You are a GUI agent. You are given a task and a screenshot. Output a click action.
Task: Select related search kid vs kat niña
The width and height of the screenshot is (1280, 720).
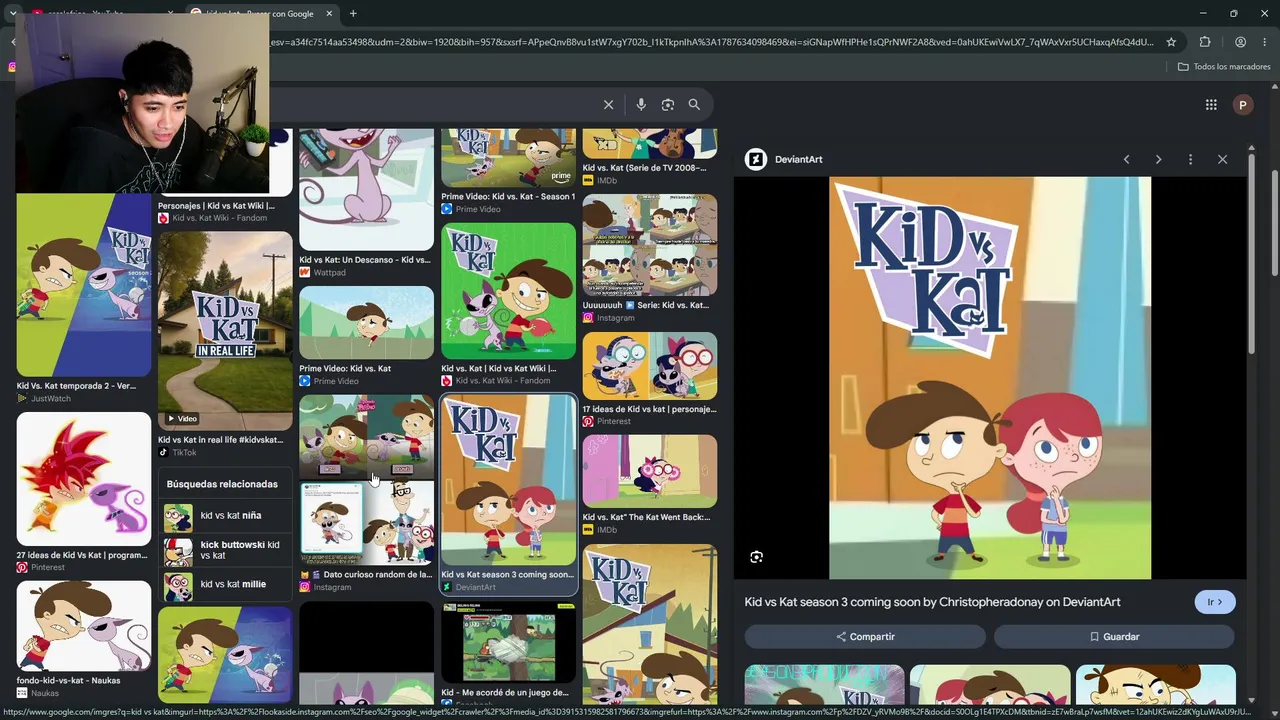[x=223, y=516]
